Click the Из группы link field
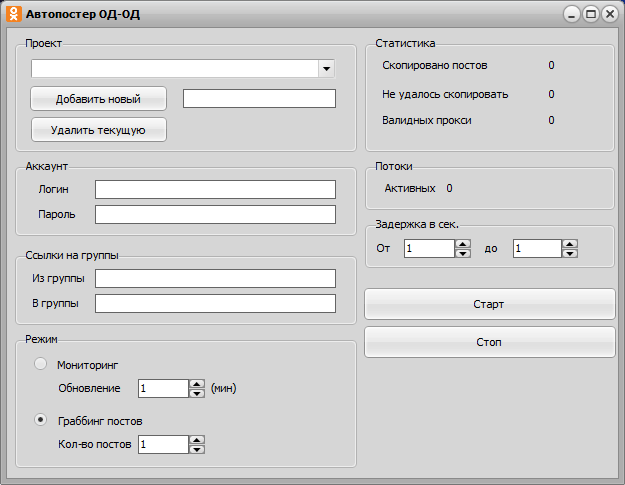 pyautogui.click(x=215, y=278)
